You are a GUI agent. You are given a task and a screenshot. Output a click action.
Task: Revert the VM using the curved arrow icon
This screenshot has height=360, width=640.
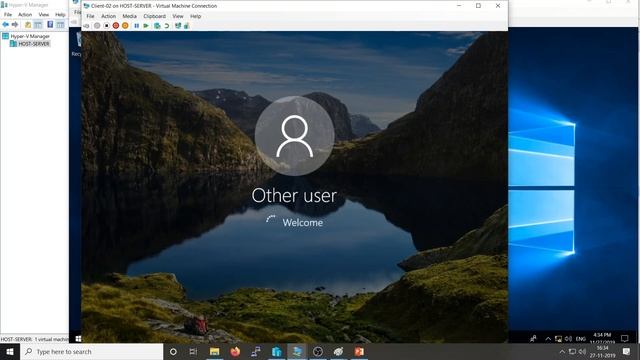[167, 26]
